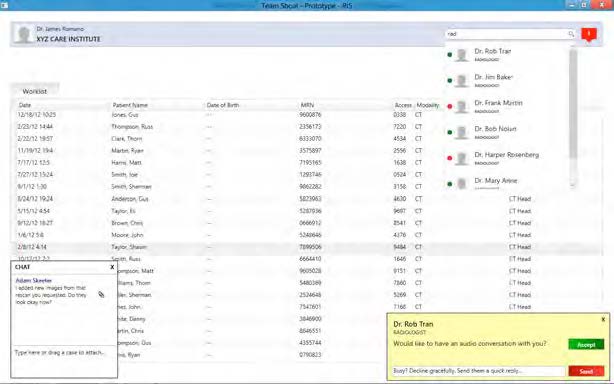Click the attachment paperclip in chat
The width and height of the screenshot is (614, 384).
pos(101,294)
